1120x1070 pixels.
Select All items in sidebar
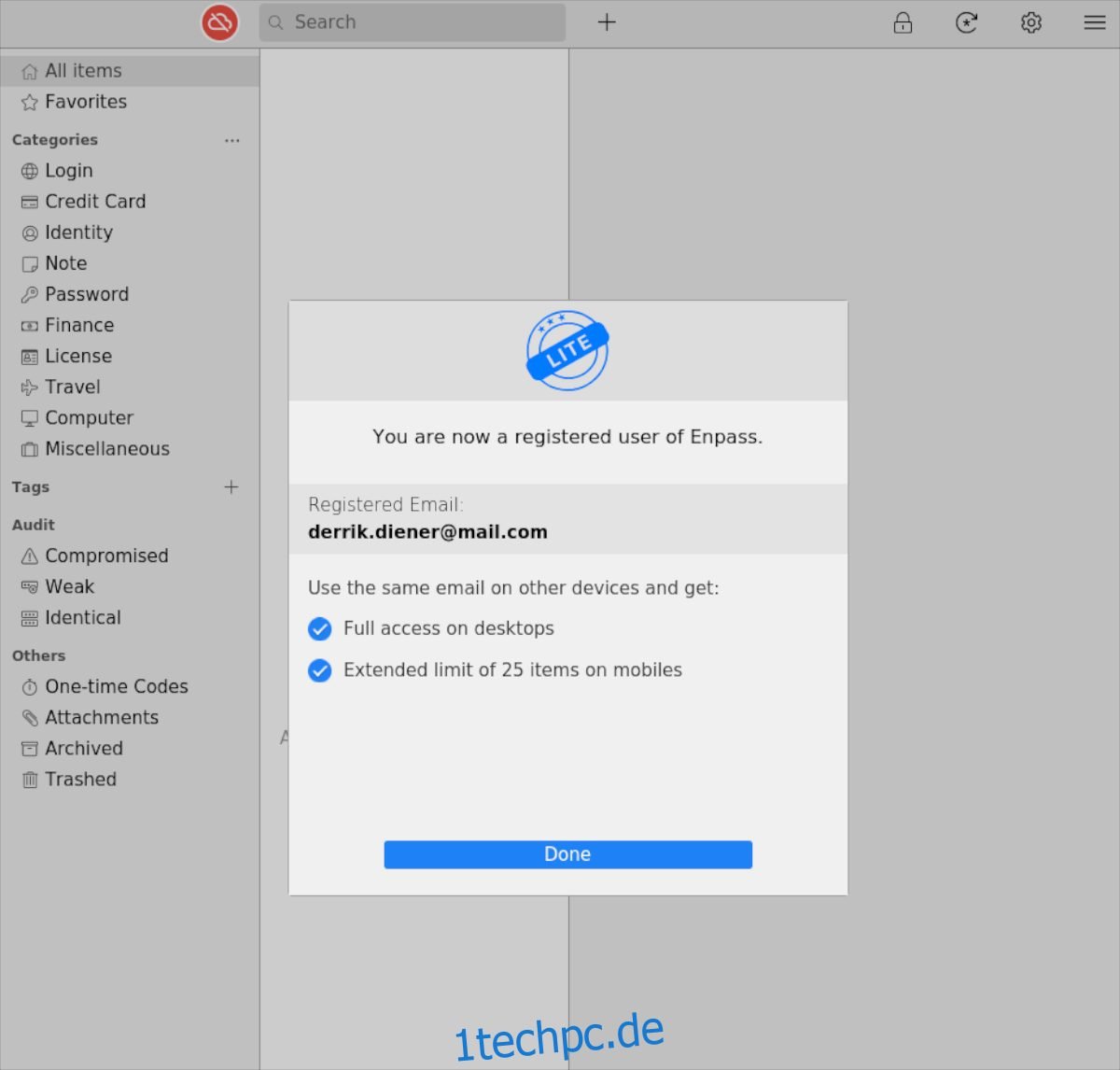point(130,71)
